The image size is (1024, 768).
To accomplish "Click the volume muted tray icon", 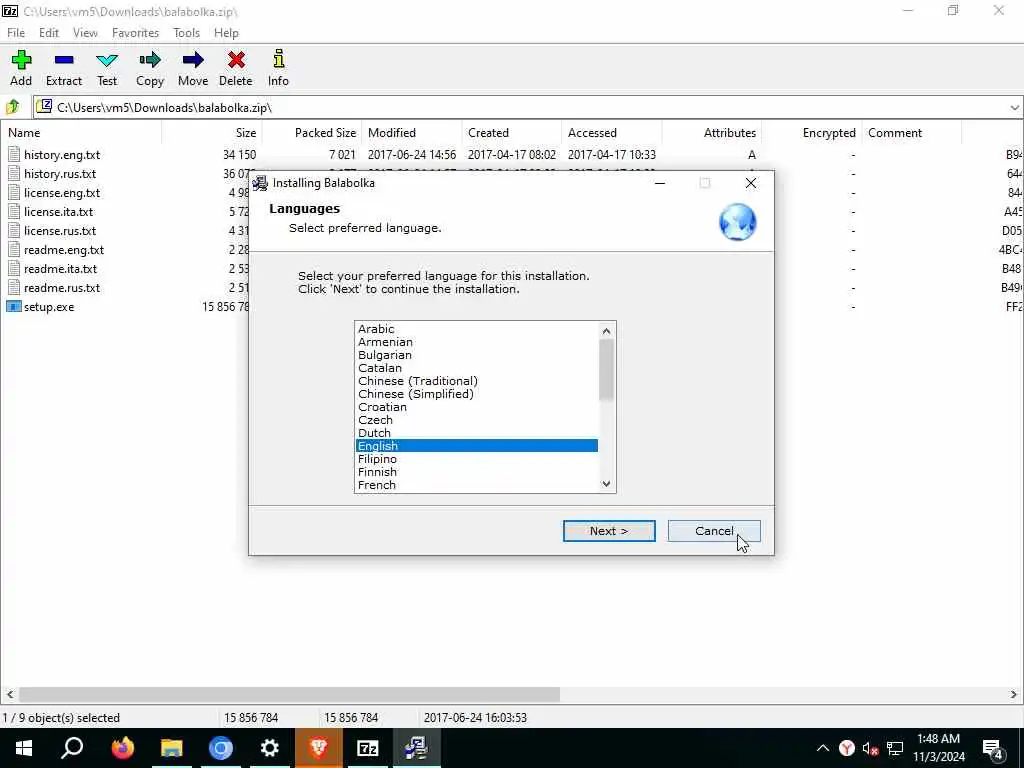I will point(870,748).
